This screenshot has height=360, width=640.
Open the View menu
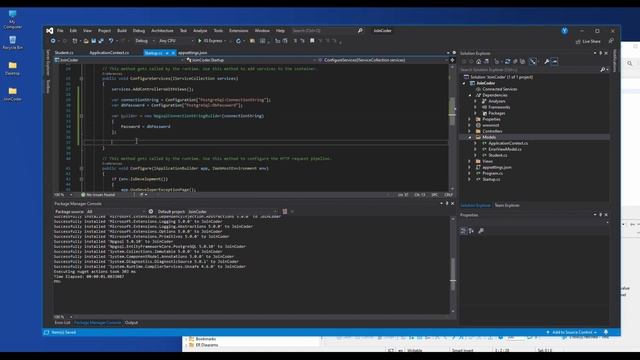point(87,31)
